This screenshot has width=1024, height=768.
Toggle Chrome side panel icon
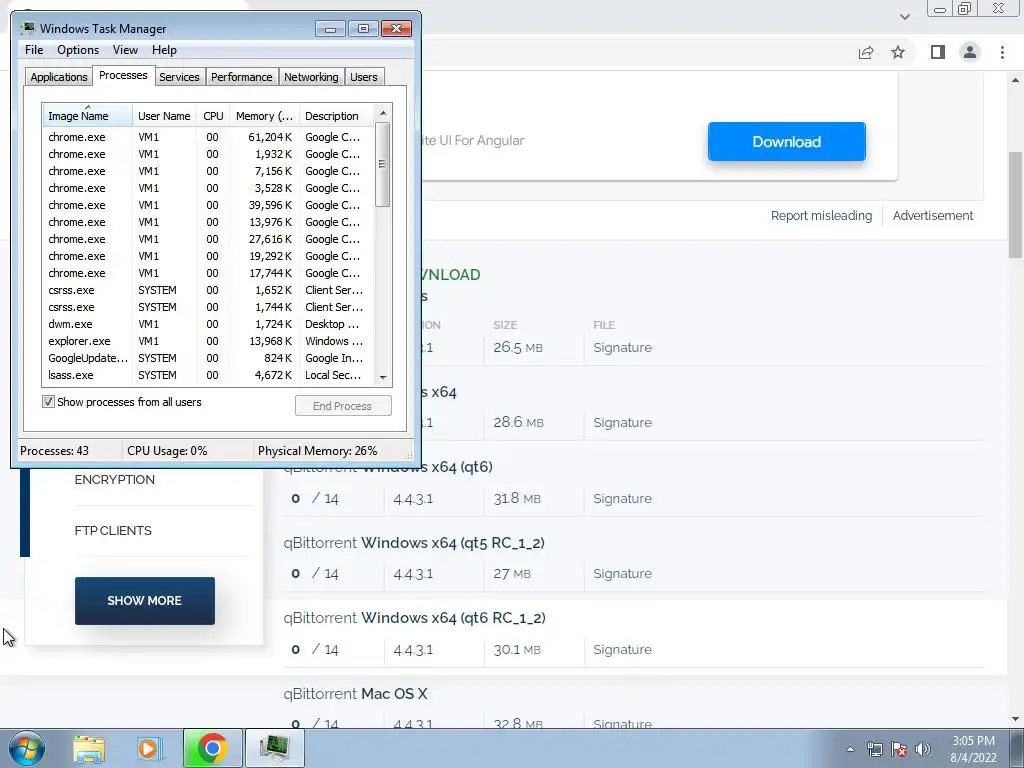click(938, 52)
